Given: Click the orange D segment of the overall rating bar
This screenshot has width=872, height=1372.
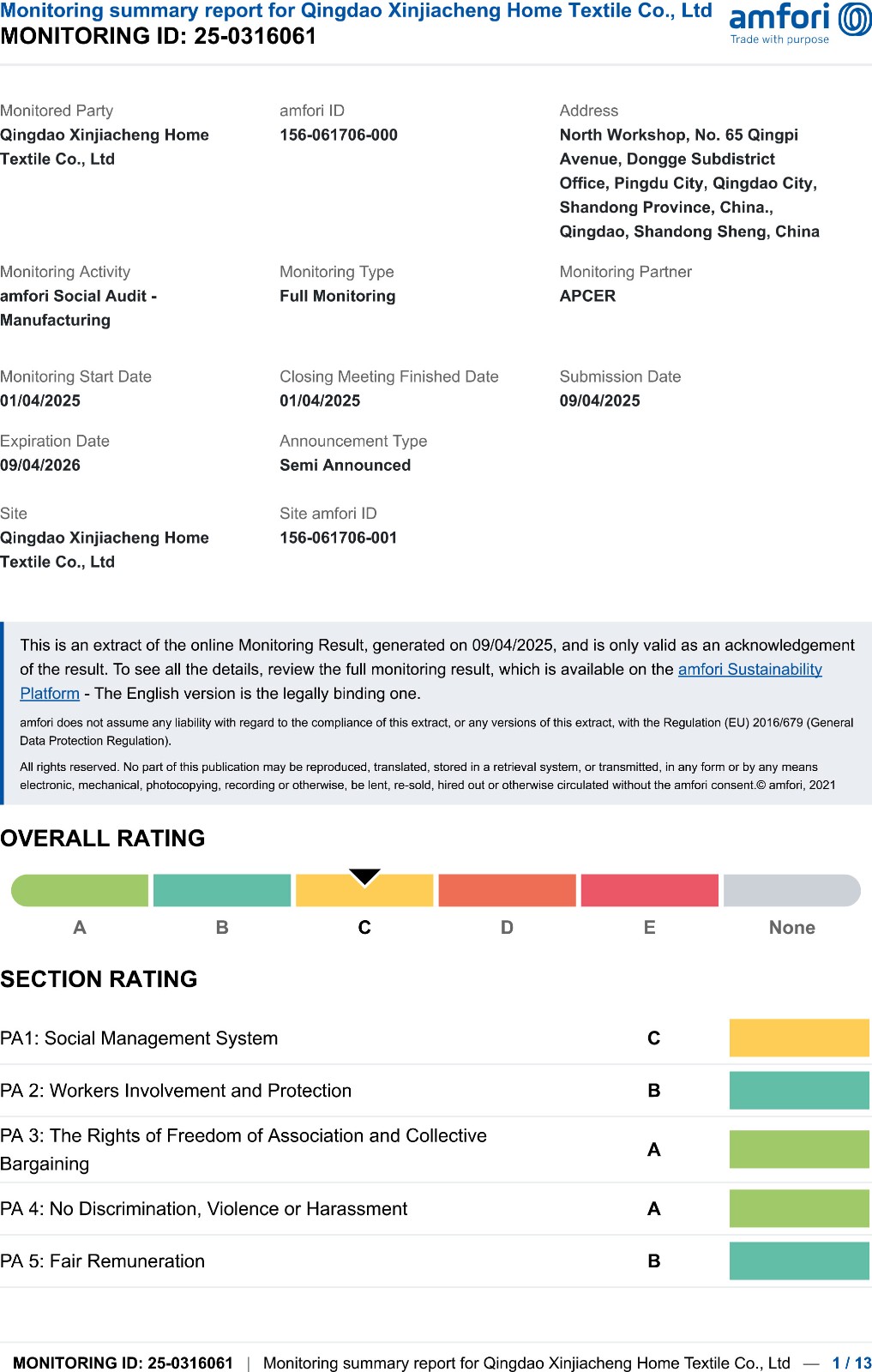Looking at the screenshot, I should [x=507, y=891].
